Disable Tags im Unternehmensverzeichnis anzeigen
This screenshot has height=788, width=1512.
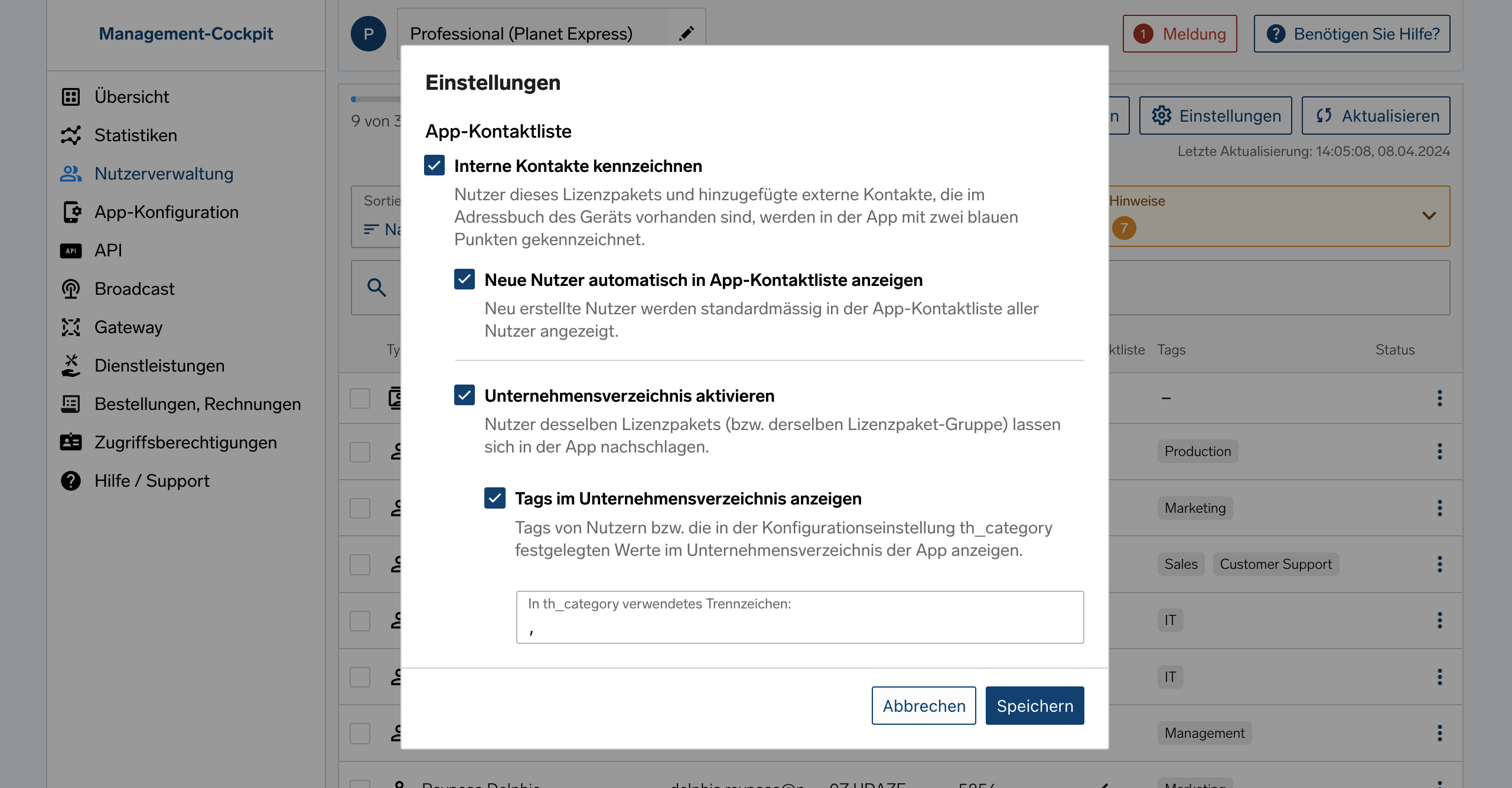tap(494, 498)
